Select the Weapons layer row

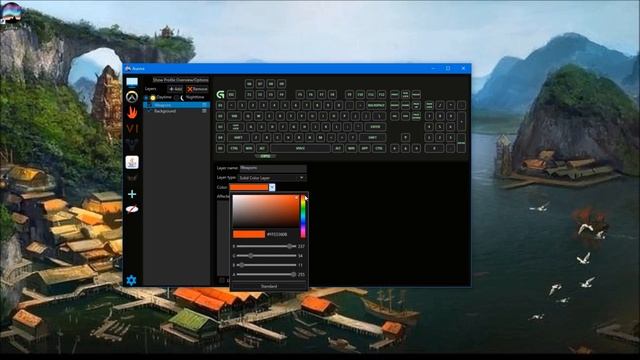click(177, 105)
